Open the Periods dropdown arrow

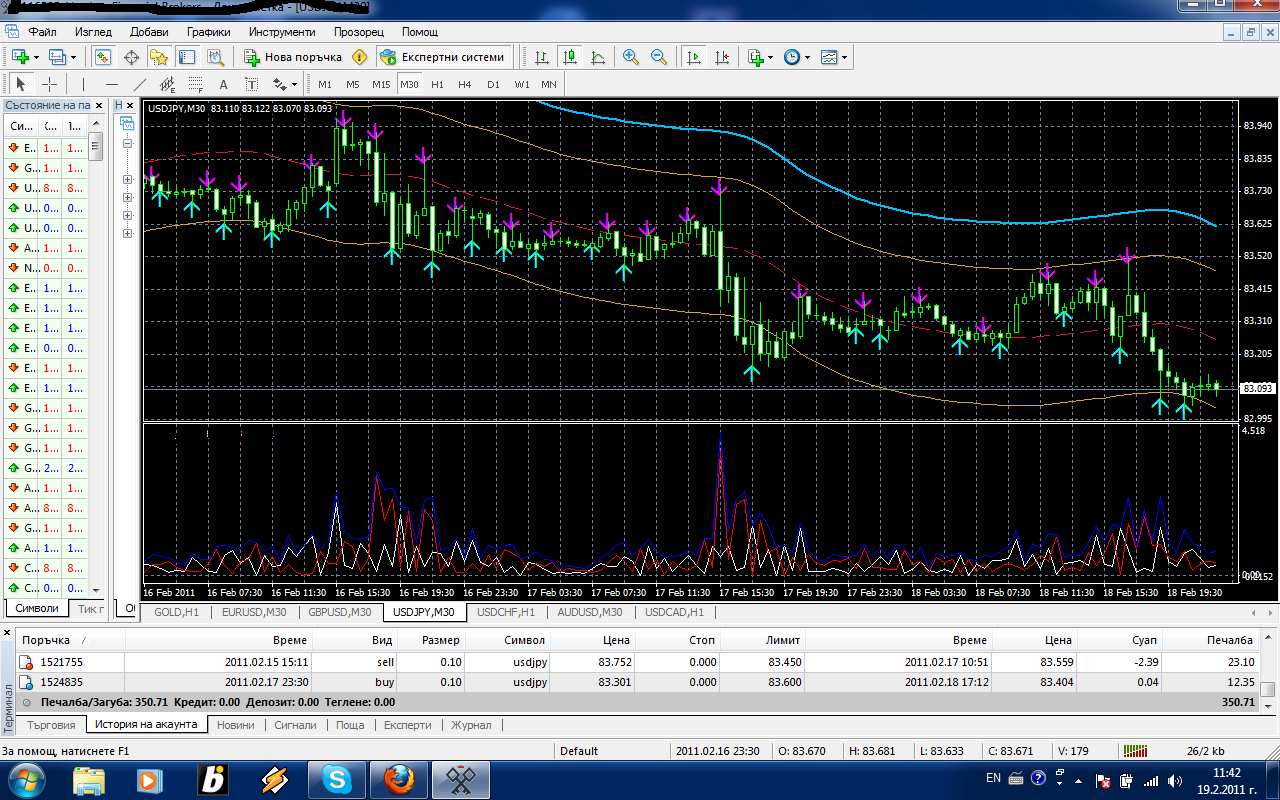pyautogui.click(x=808, y=57)
